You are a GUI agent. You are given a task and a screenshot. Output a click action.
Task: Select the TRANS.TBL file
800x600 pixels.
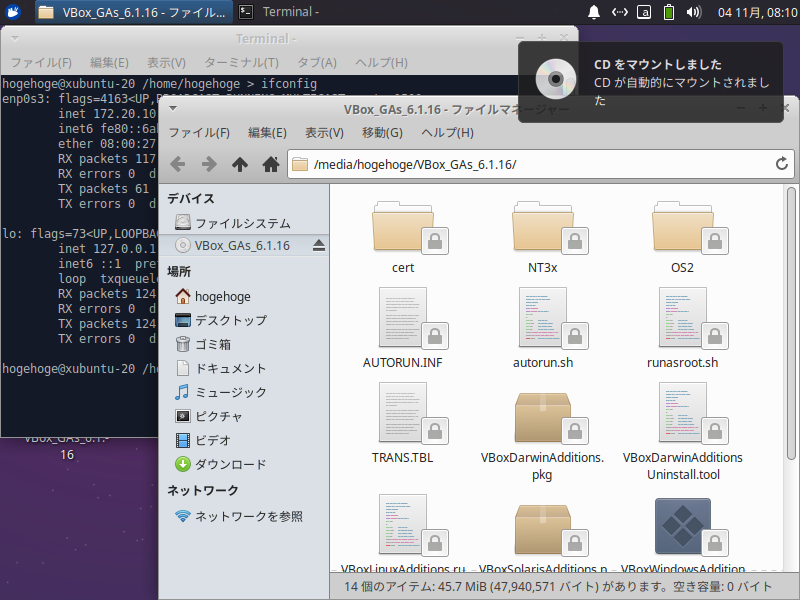coord(403,423)
